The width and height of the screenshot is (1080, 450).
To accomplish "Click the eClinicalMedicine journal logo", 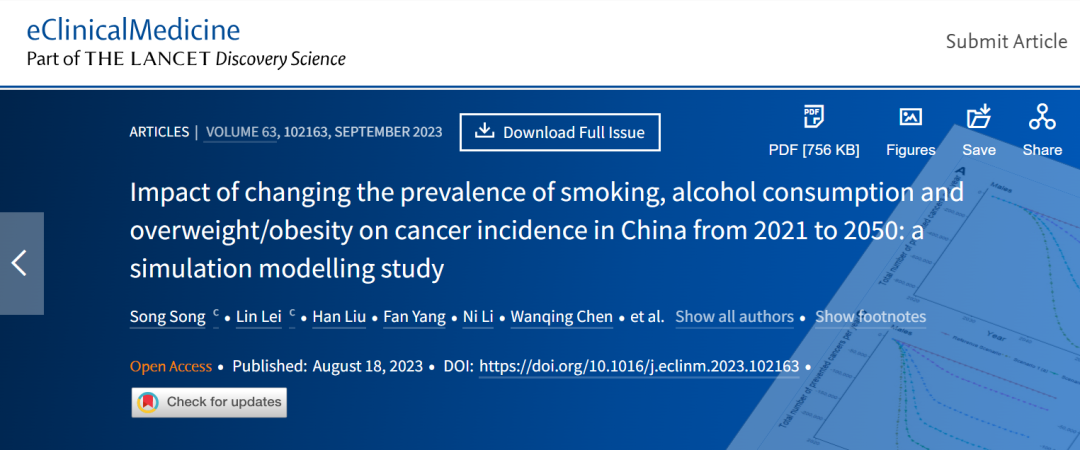I will [133, 29].
